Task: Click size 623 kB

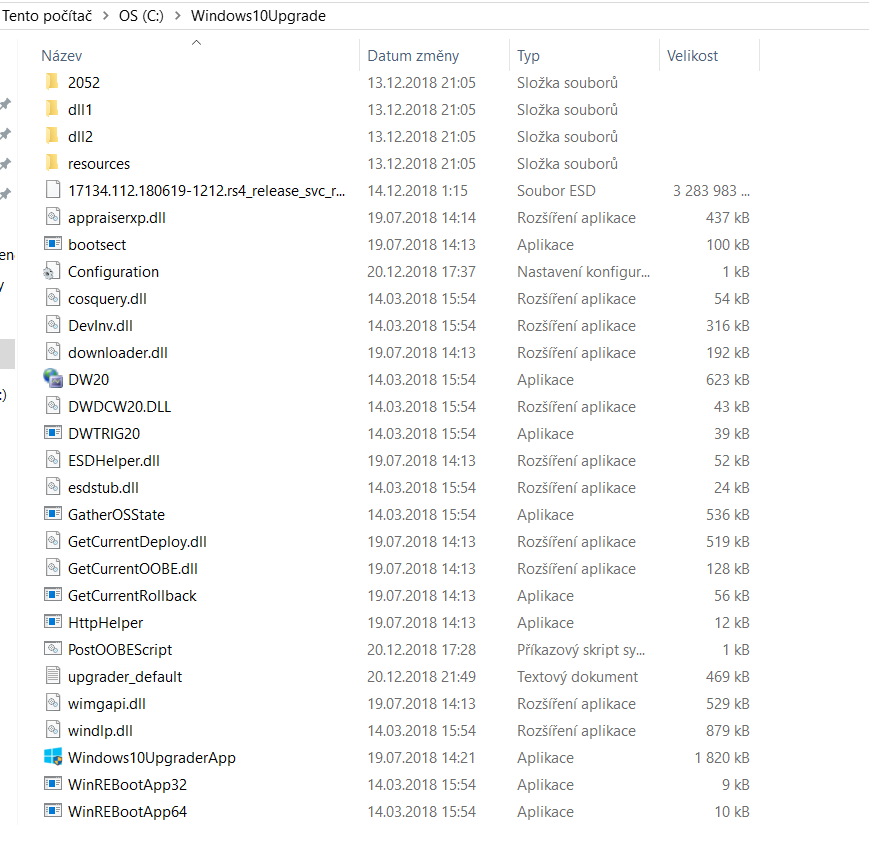Action: [x=728, y=380]
